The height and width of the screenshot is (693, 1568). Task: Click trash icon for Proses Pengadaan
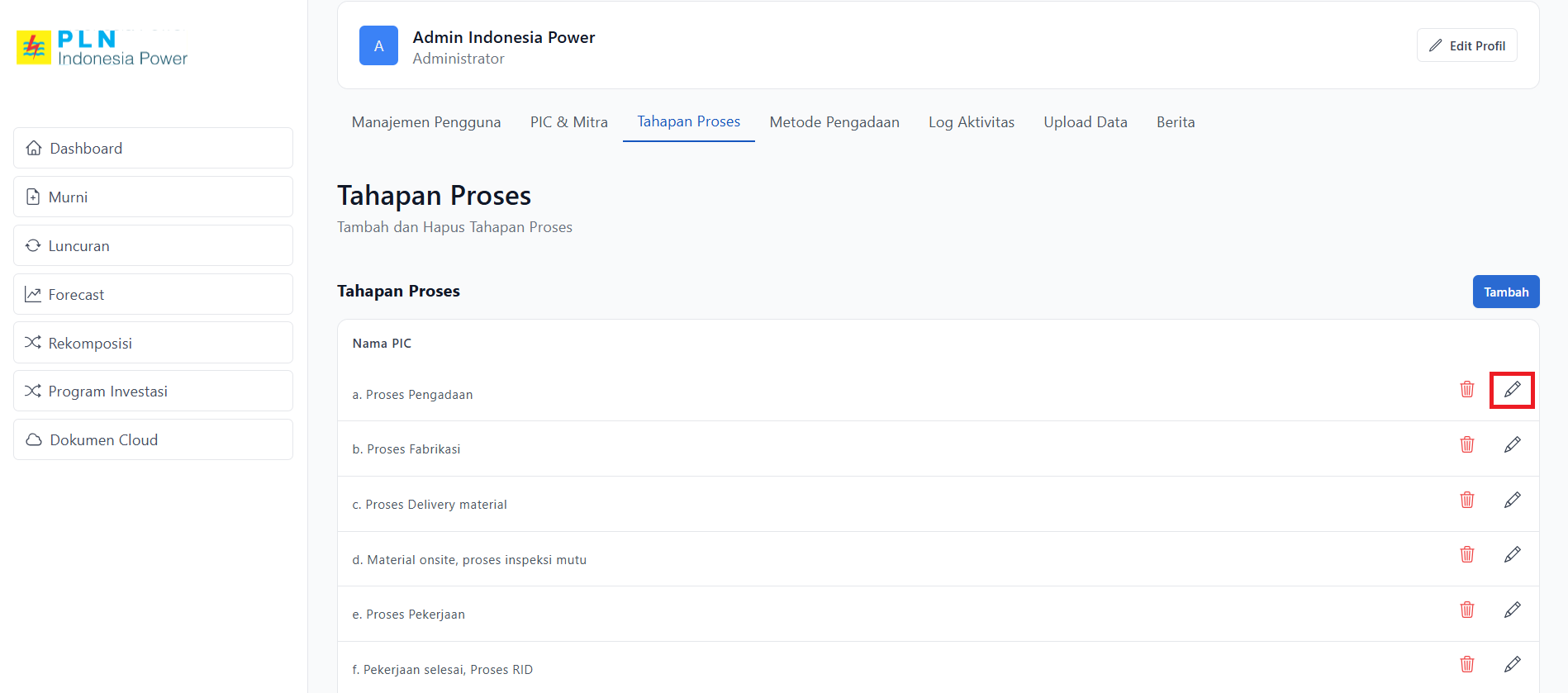click(1467, 390)
